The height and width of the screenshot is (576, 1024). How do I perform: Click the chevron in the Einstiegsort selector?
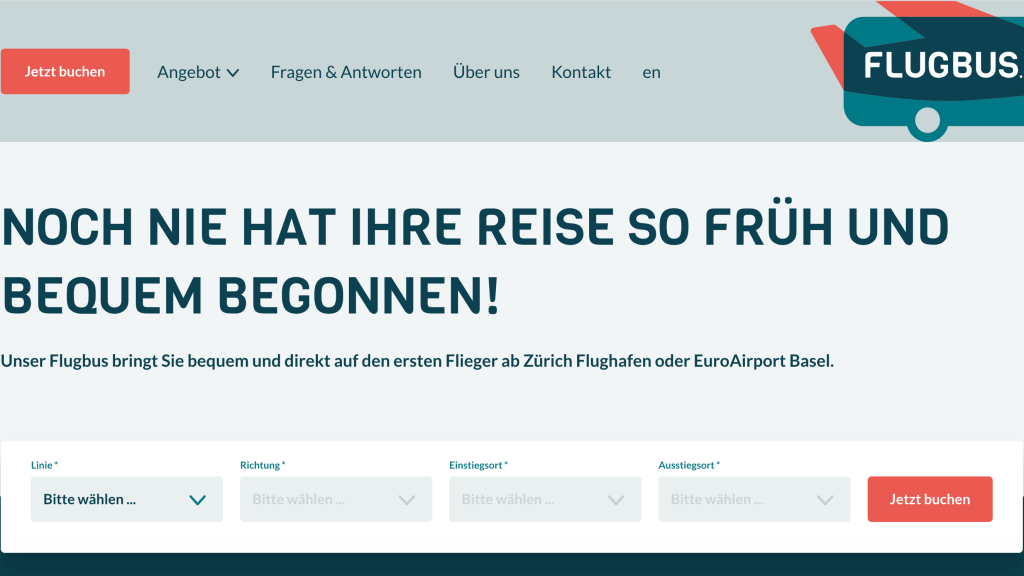pyautogui.click(x=615, y=500)
